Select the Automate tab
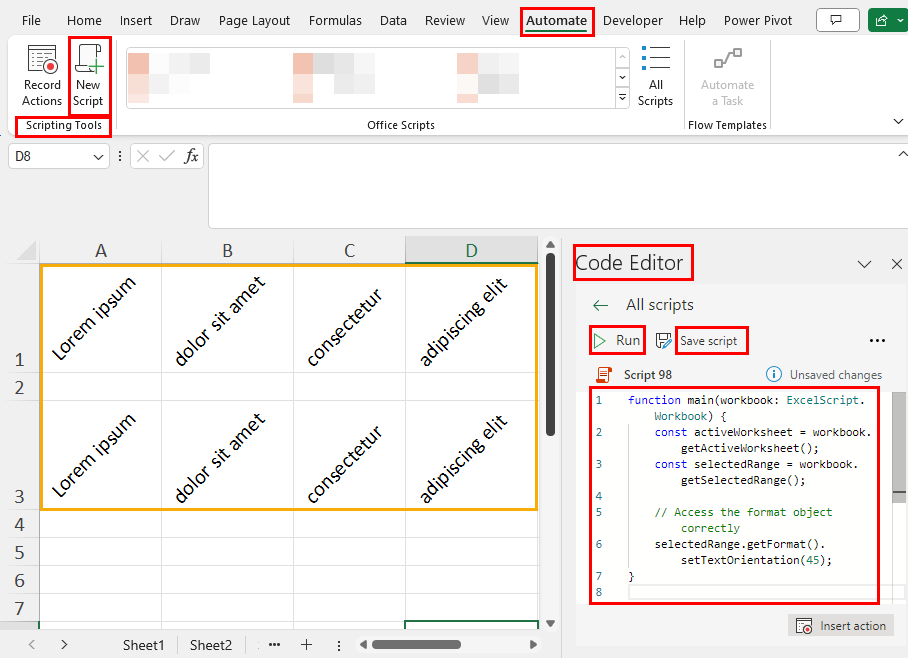 tap(556, 21)
